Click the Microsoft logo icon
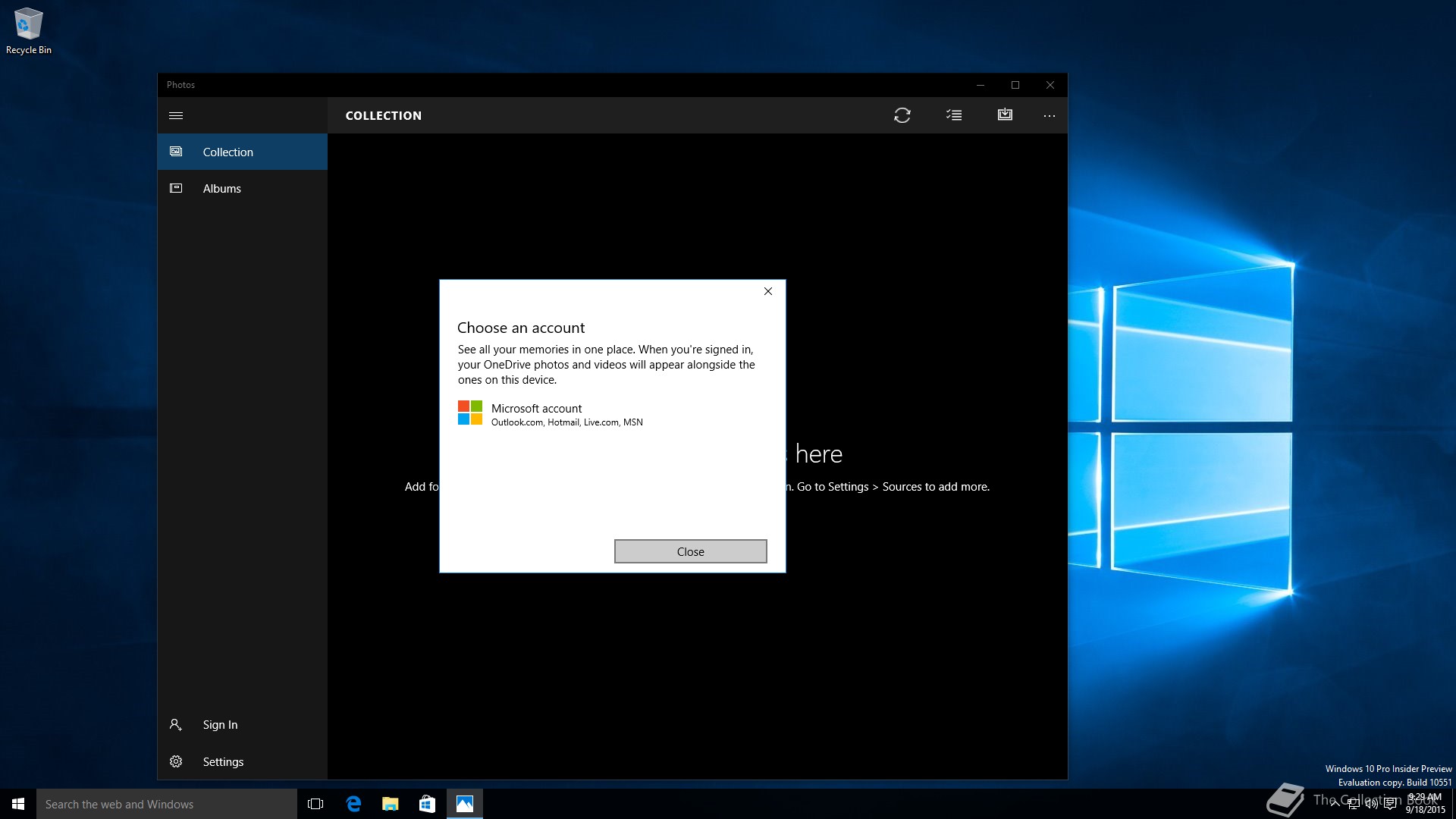This screenshot has width=1456, height=819. pos(470,413)
